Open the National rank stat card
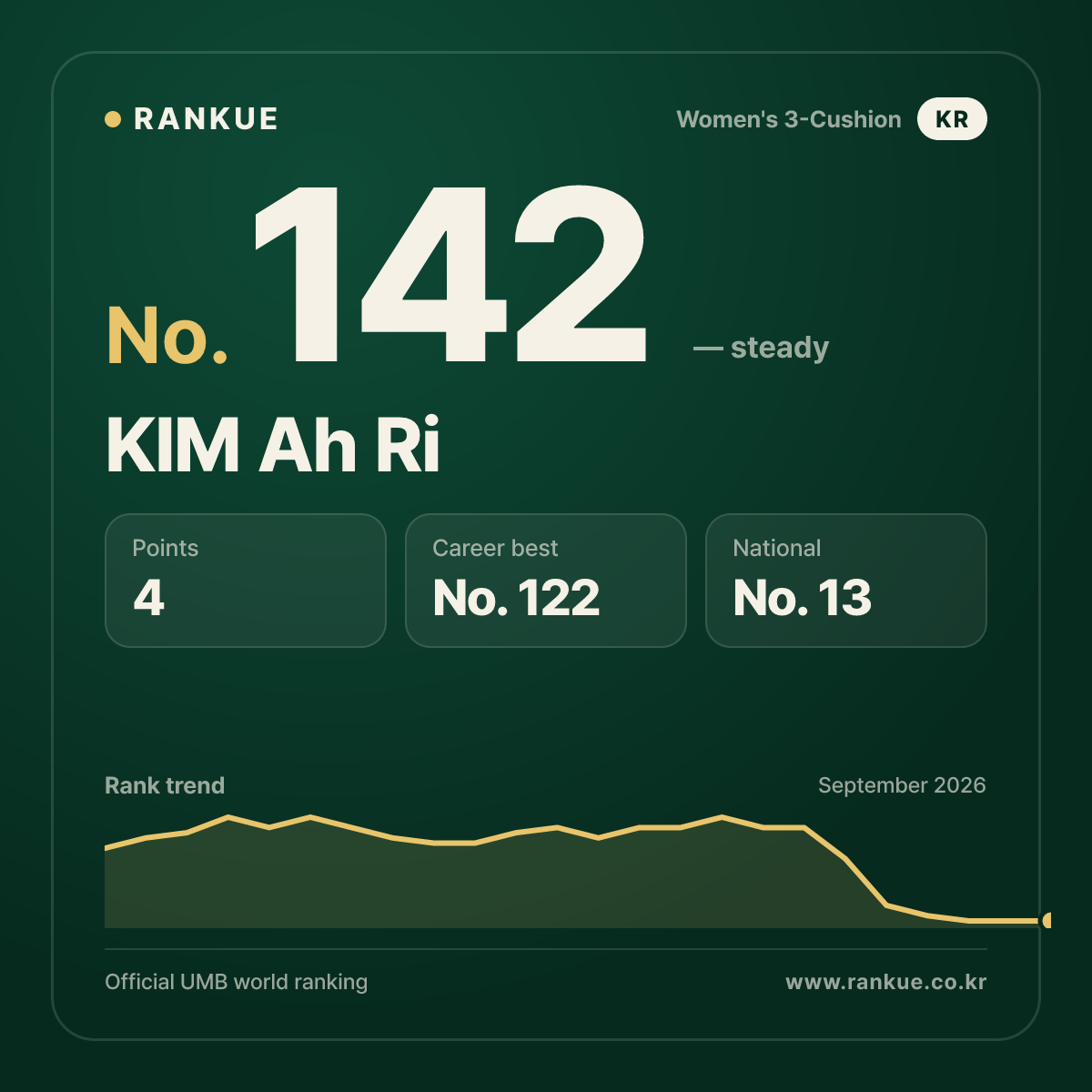 coord(846,581)
